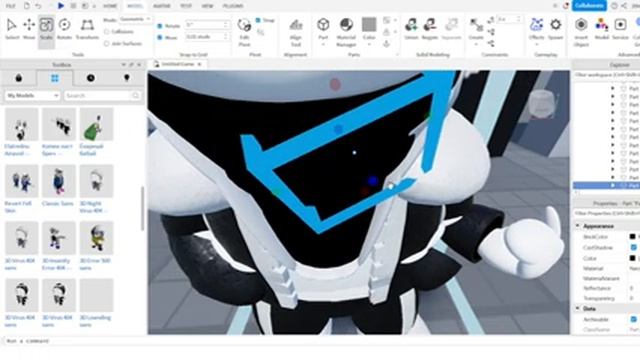Toggle the Move snap checkbox
Screen dimensions: 640x360
coord(160,37)
